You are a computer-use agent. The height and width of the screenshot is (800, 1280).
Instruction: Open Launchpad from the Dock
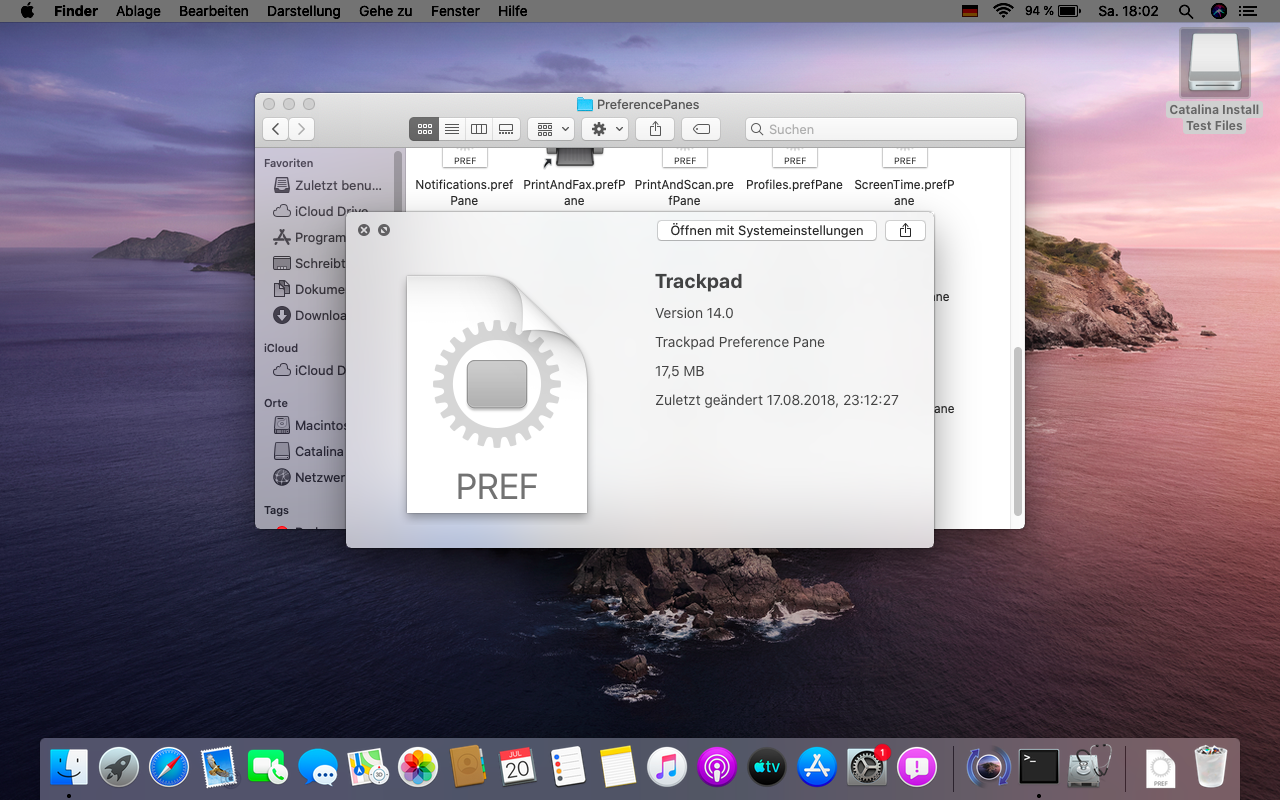(x=119, y=767)
